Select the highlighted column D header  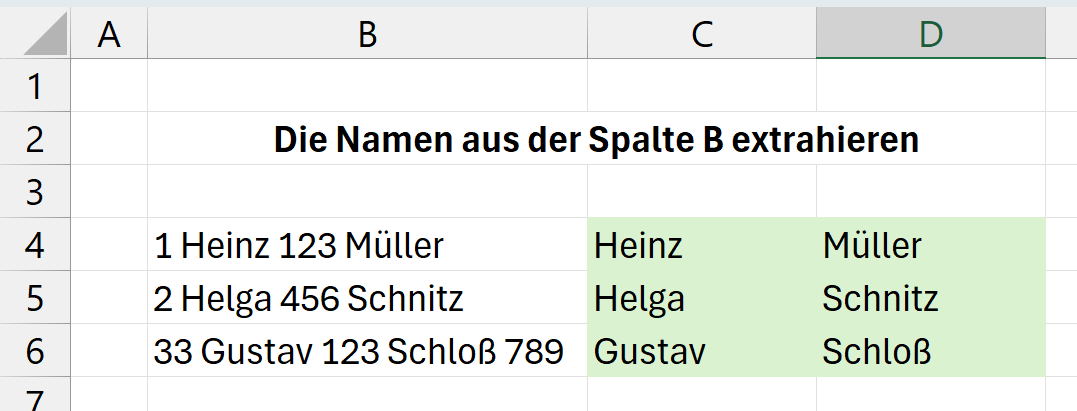coord(930,34)
